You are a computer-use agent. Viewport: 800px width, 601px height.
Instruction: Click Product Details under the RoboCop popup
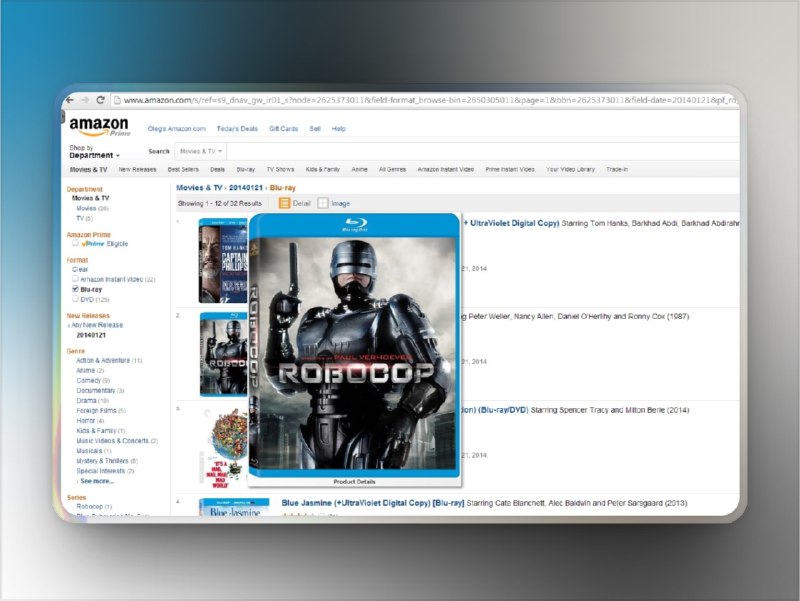coord(357,481)
